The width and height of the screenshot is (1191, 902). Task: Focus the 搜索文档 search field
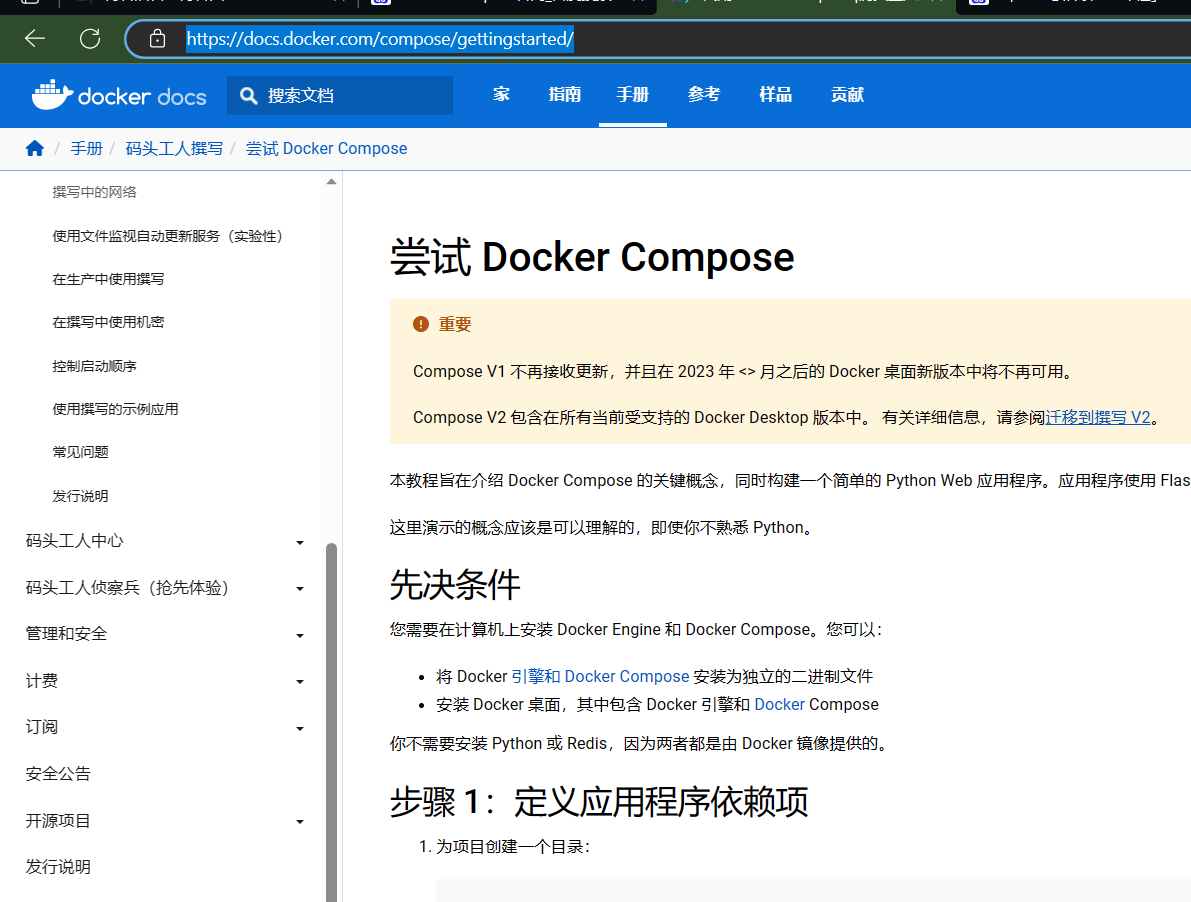pos(340,96)
